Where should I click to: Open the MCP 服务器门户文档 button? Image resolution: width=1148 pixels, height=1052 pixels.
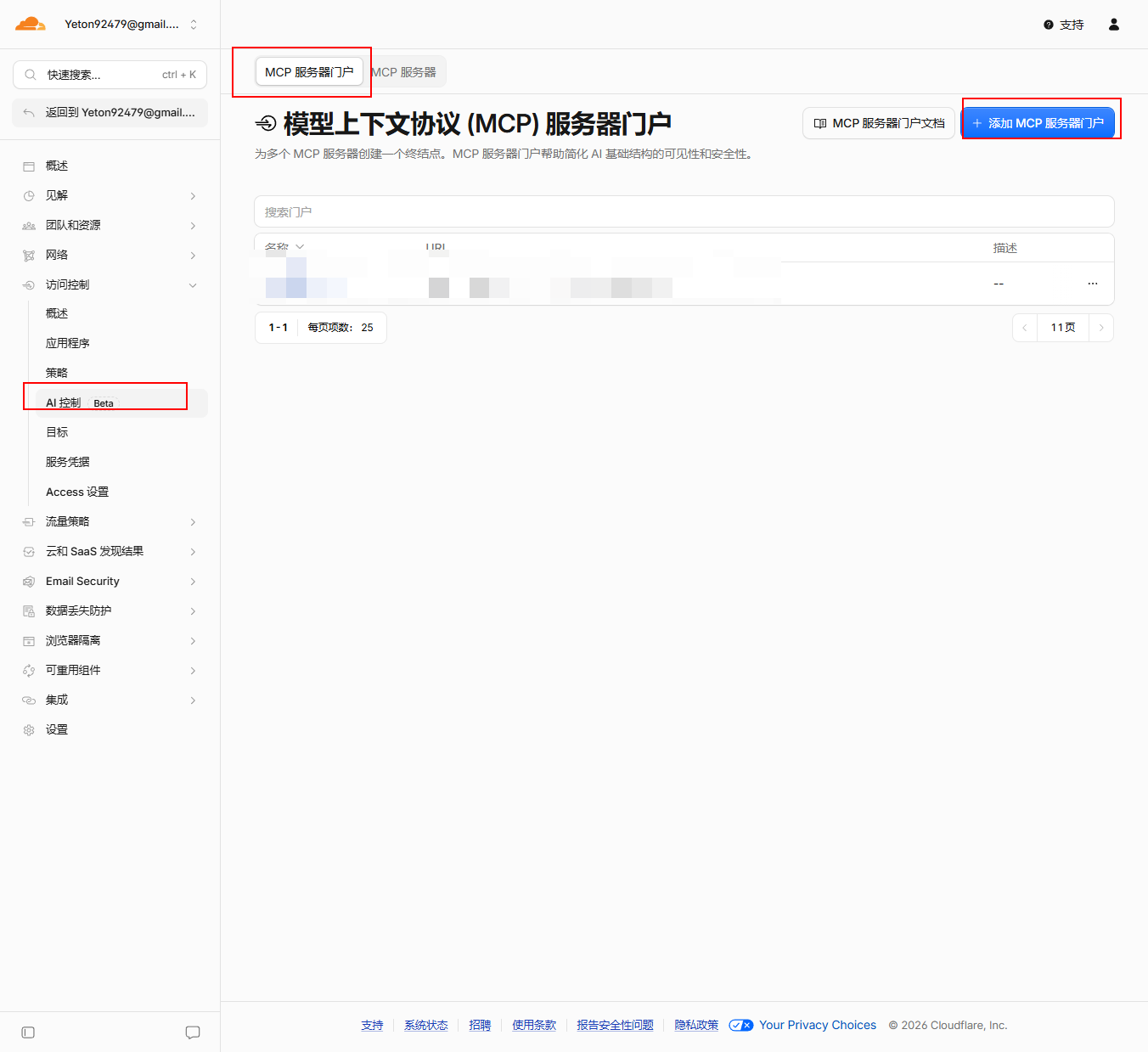[879, 123]
